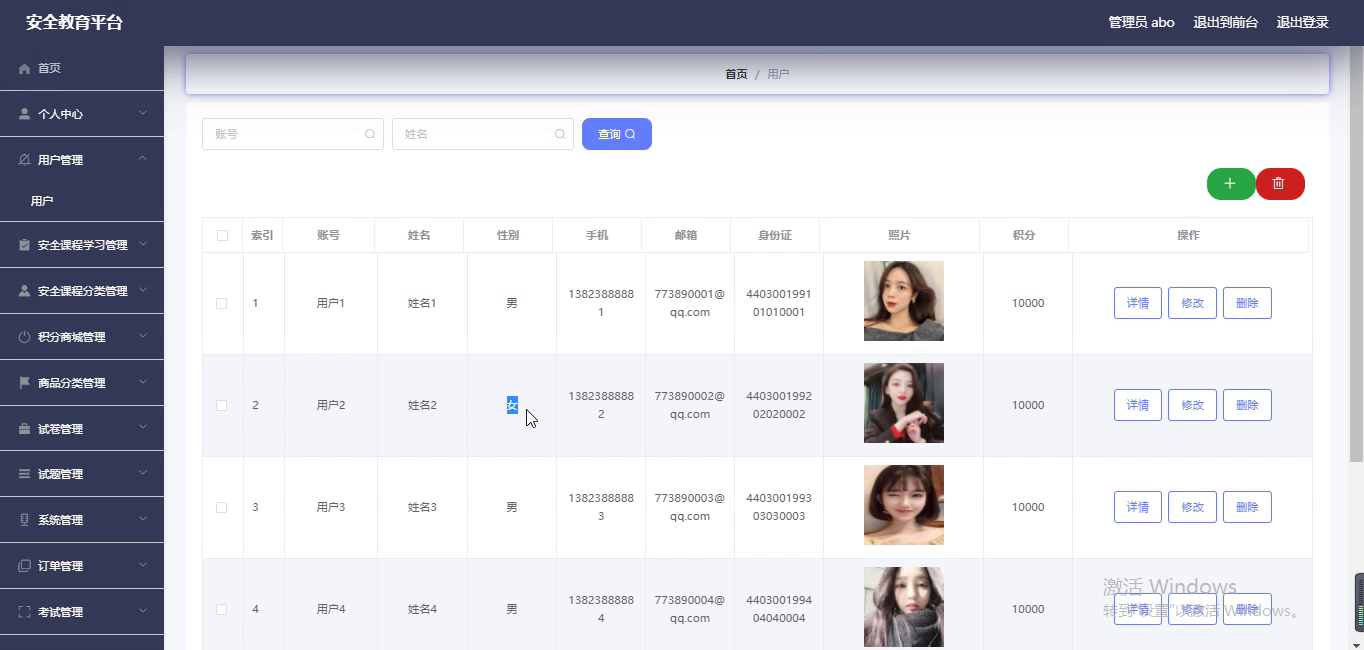Screen dimensions: 1364x650
Task: Click the icon beside 系统管理
Action: [x=25, y=520]
